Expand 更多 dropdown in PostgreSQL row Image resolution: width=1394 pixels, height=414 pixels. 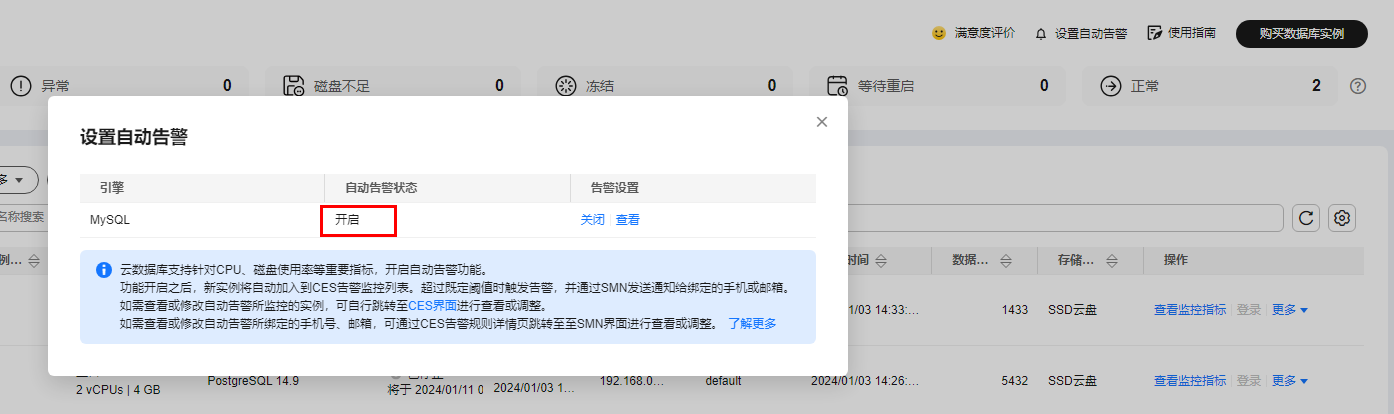click(x=1290, y=381)
